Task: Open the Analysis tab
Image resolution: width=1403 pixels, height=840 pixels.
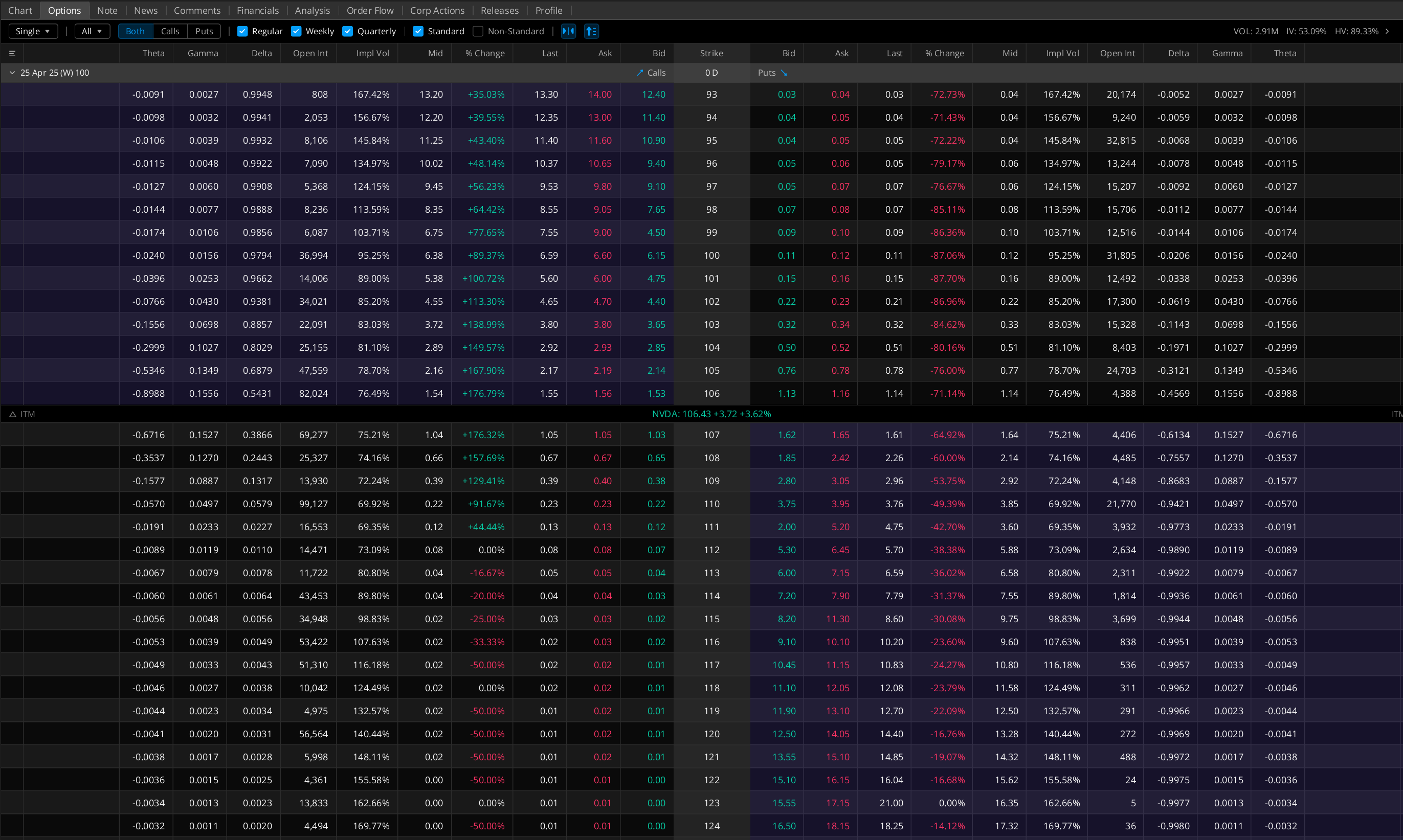Action: pyautogui.click(x=313, y=10)
